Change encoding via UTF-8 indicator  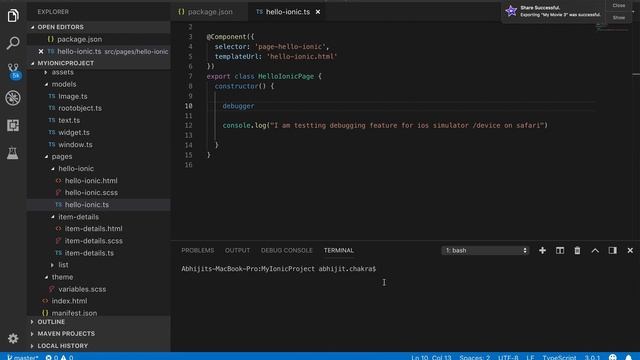[x=508, y=357]
